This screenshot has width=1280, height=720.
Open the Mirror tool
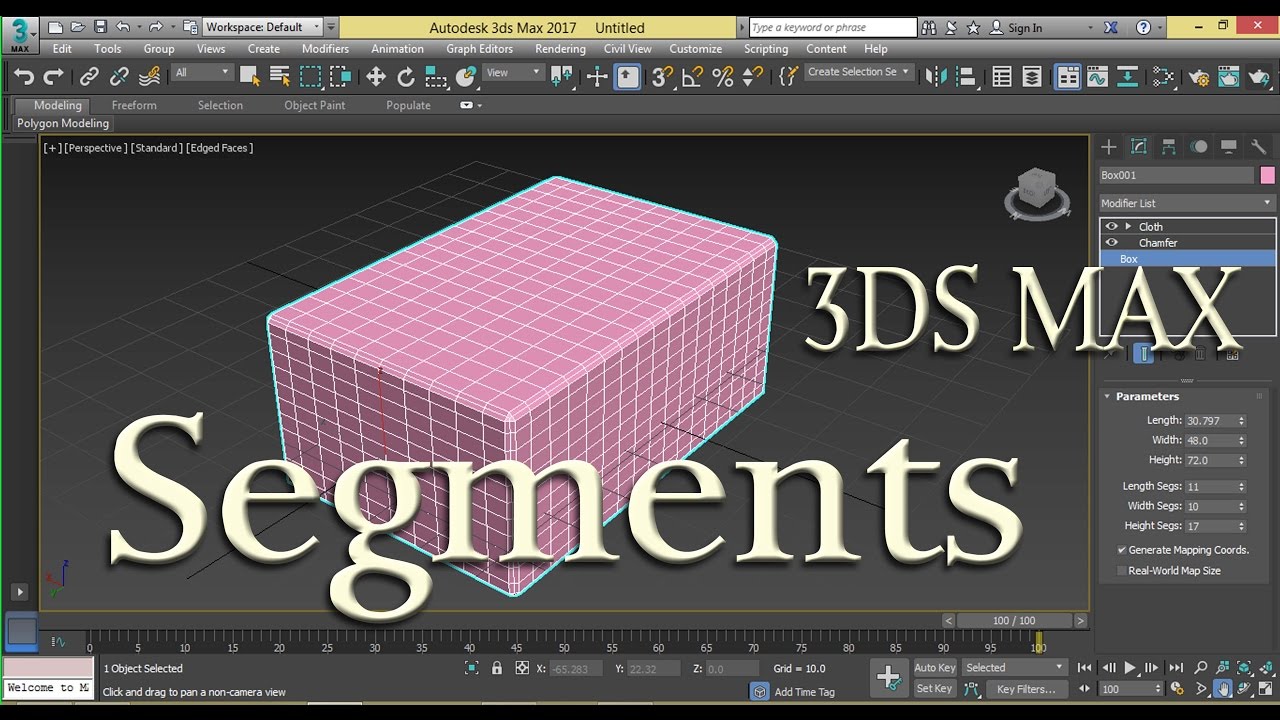point(936,76)
